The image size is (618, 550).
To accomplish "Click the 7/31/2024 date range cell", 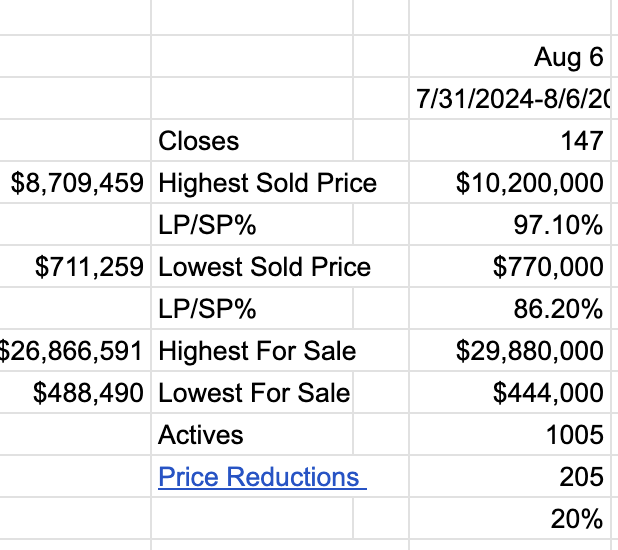I will pos(512,99).
